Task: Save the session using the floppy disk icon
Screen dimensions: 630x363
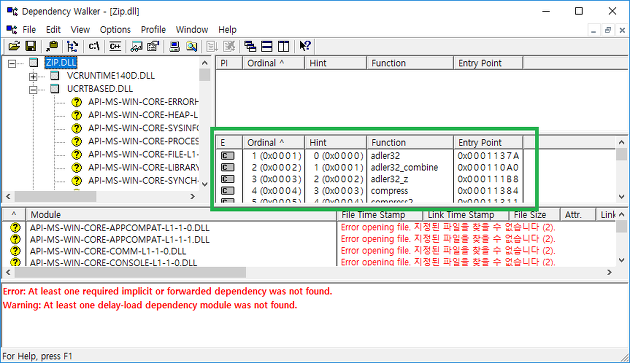Action: [x=31, y=47]
